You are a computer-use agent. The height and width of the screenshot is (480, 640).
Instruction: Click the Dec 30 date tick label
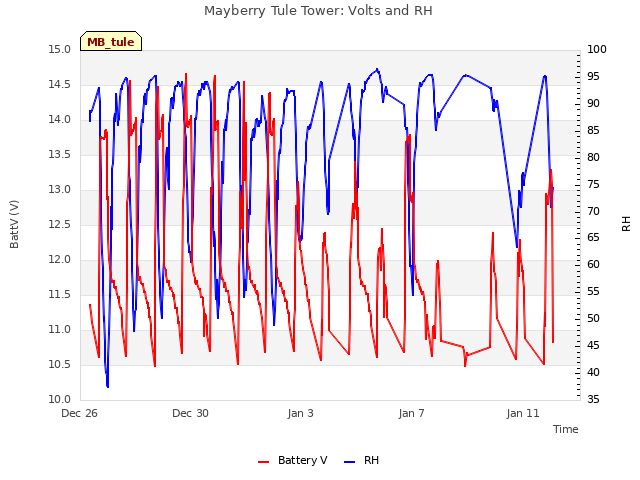(x=191, y=413)
